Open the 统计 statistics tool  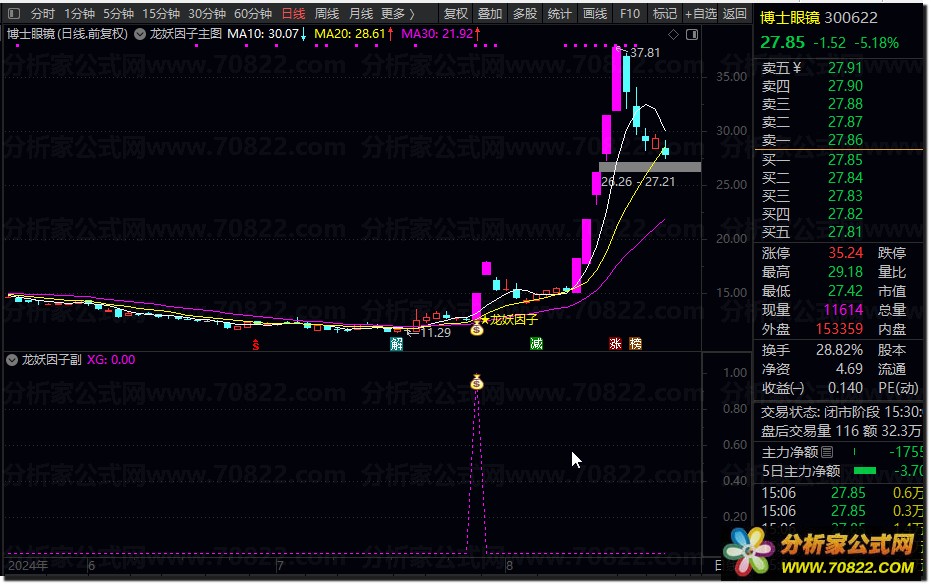coord(559,13)
